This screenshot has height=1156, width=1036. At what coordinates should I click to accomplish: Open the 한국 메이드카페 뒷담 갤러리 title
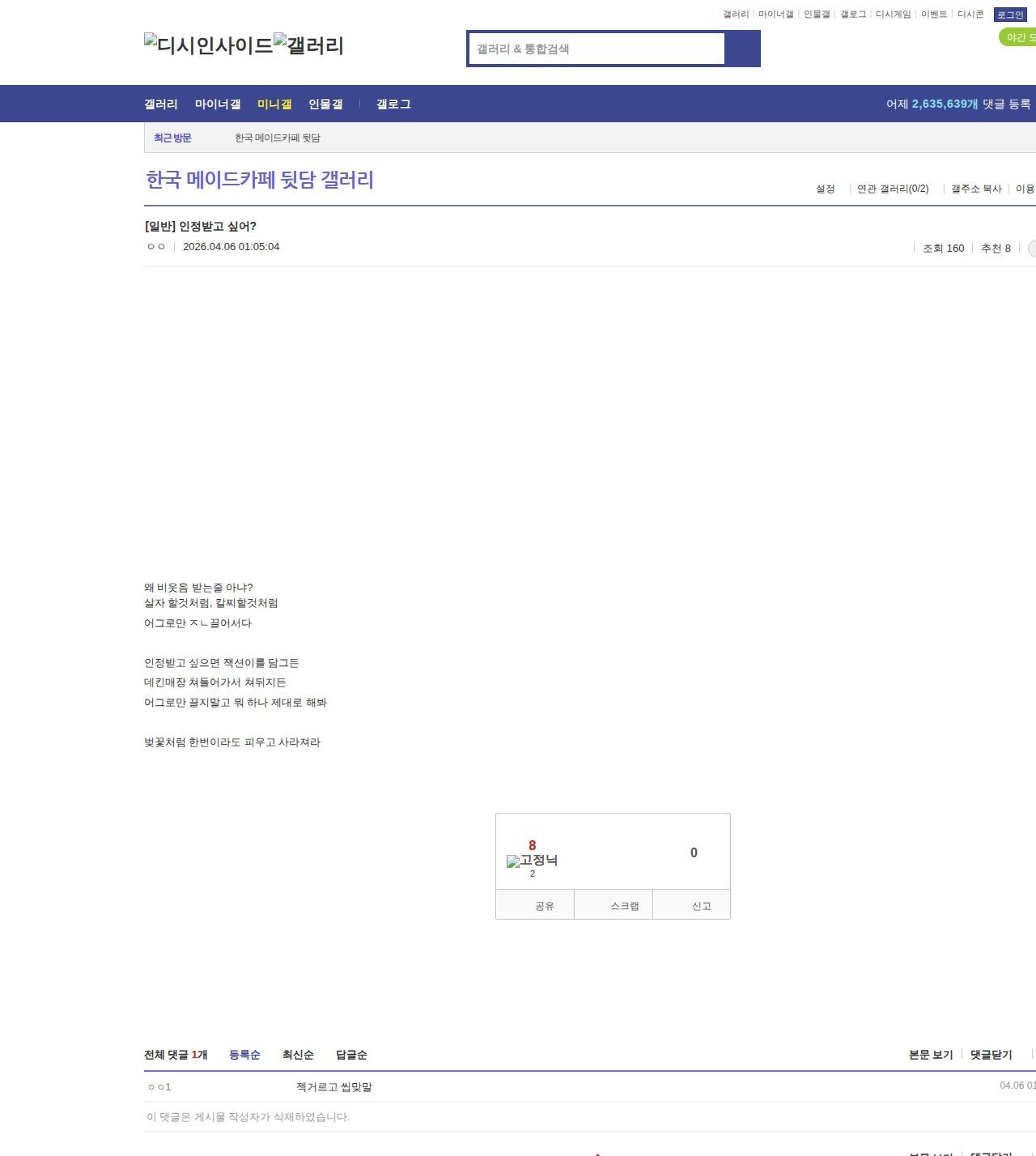(x=259, y=179)
